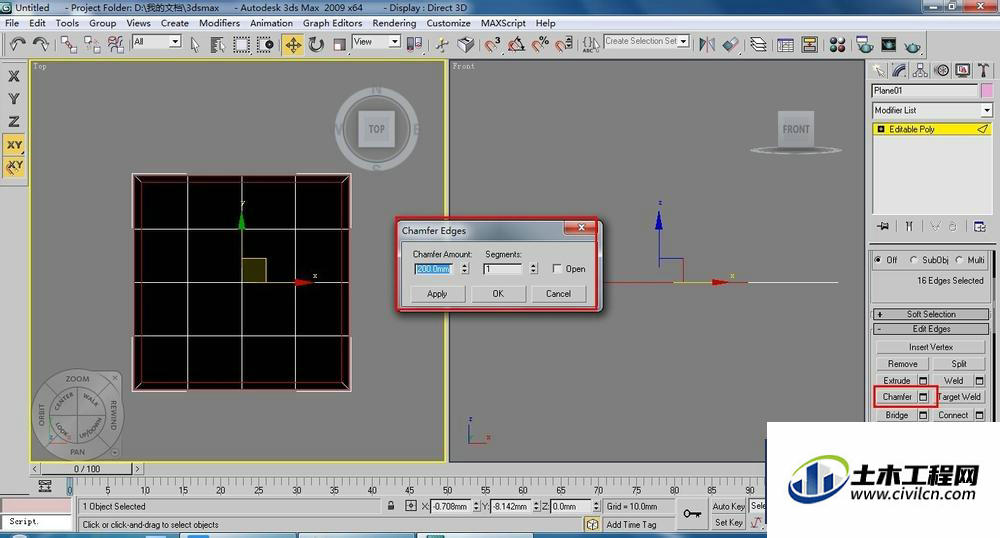Toggle the Angle Snap icon

[516, 45]
